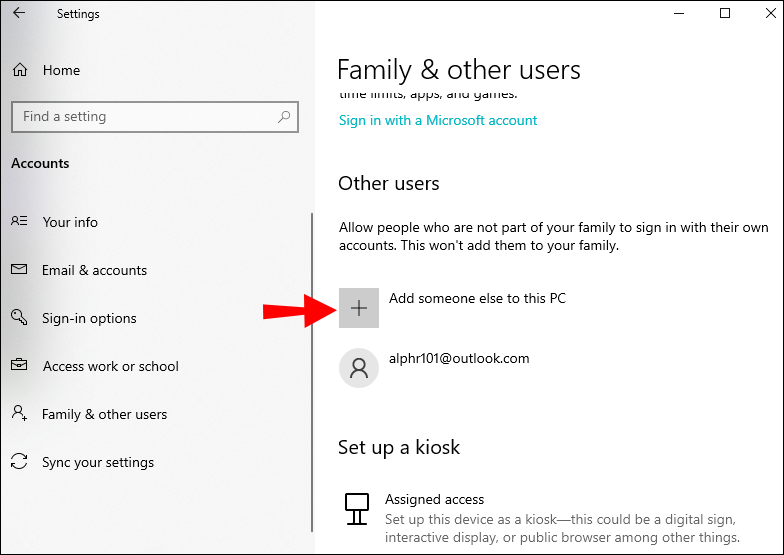Click the search magnifier icon
This screenshot has width=784, height=555.
pos(285,117)
